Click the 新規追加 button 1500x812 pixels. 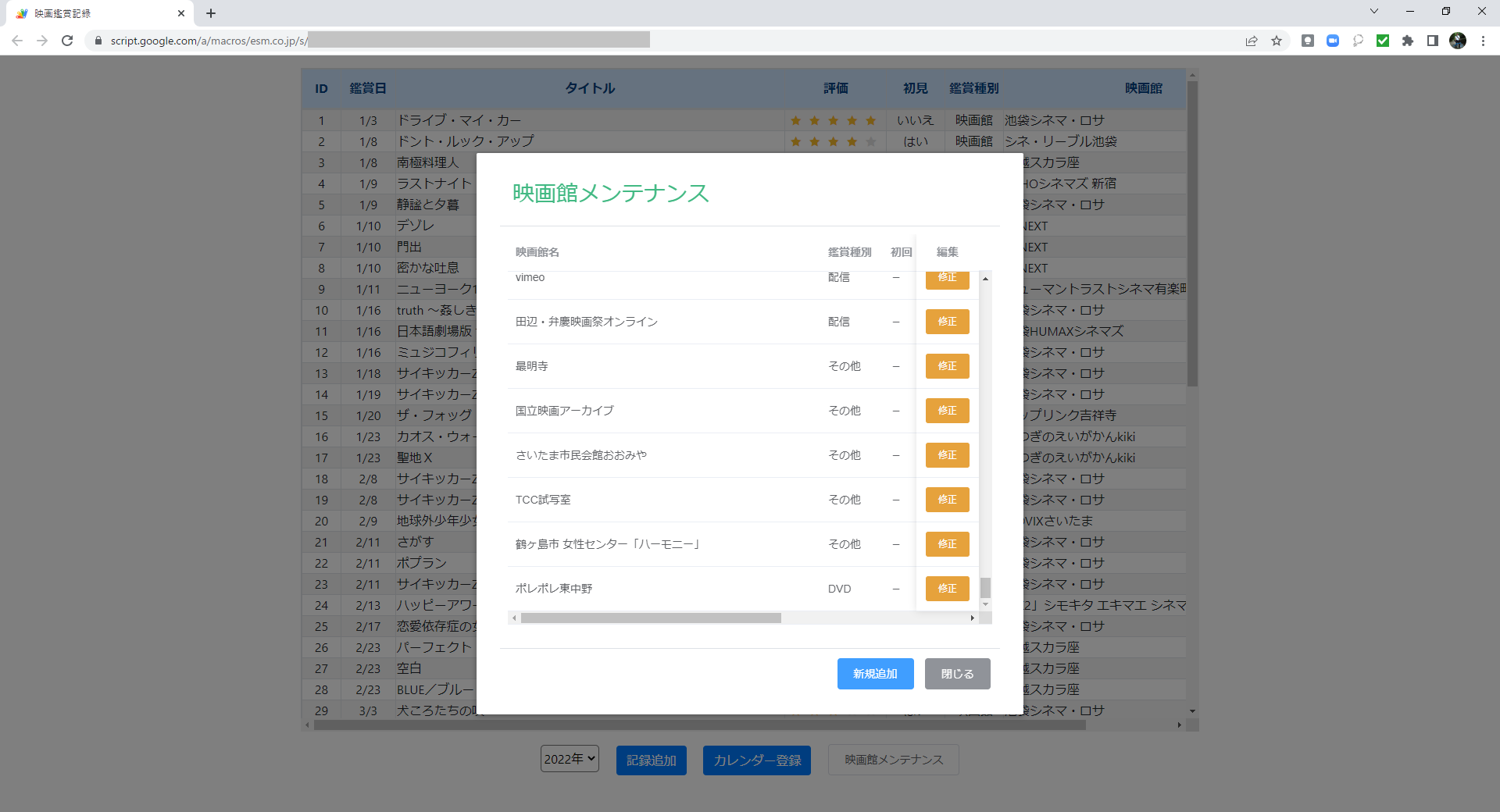875,673
